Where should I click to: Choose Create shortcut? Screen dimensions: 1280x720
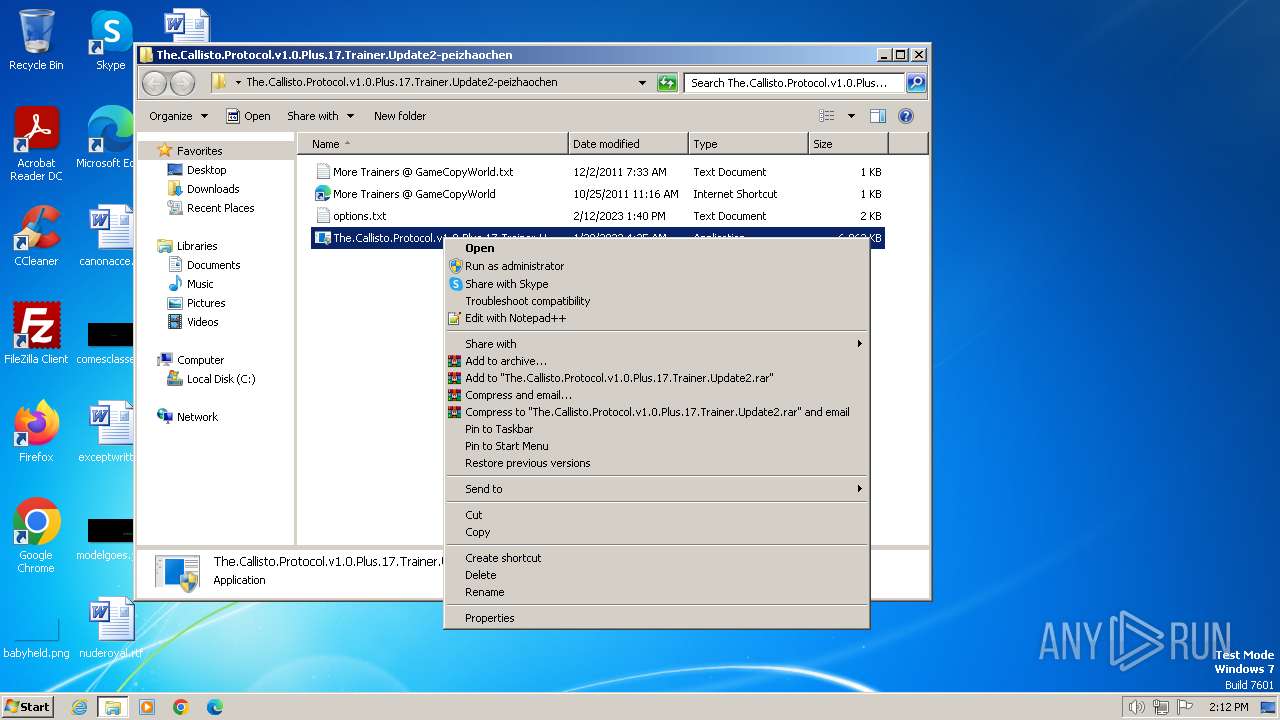656,558
